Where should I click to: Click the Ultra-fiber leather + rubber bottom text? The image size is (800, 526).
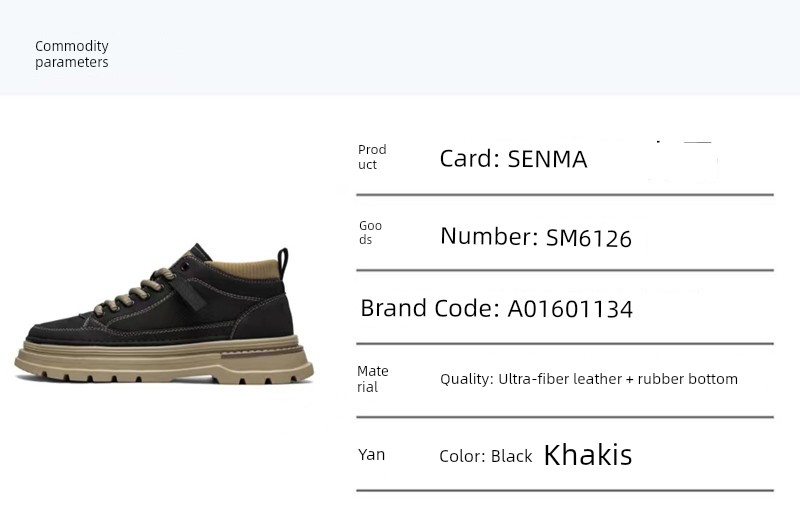[618, 379]
